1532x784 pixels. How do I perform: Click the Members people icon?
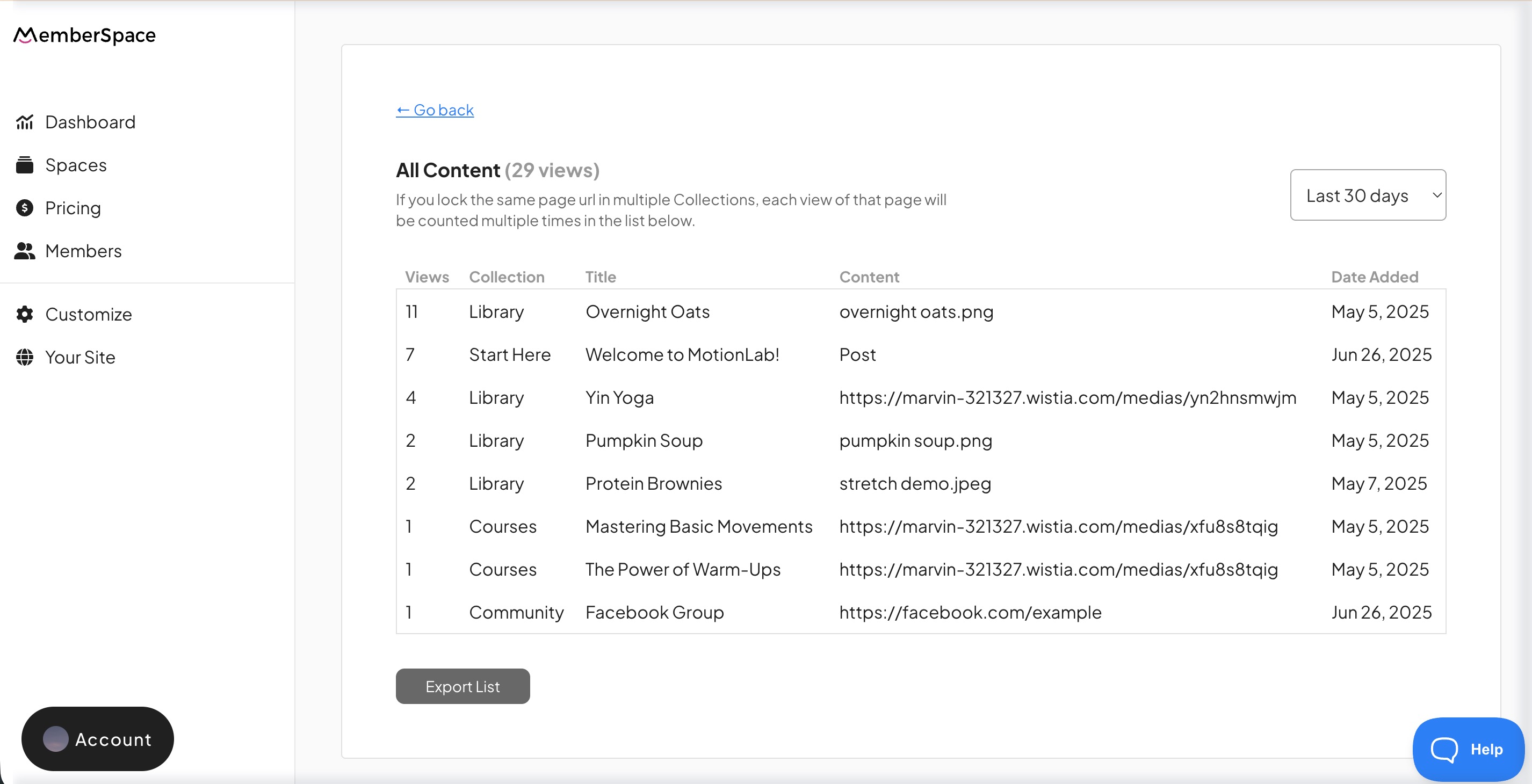click(24, 251)
